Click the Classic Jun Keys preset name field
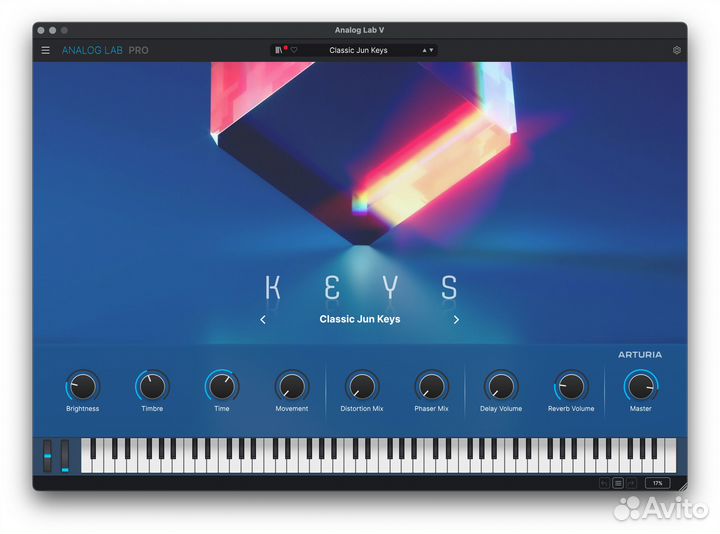This screenshot has width=720, height=534. [358, 50]
